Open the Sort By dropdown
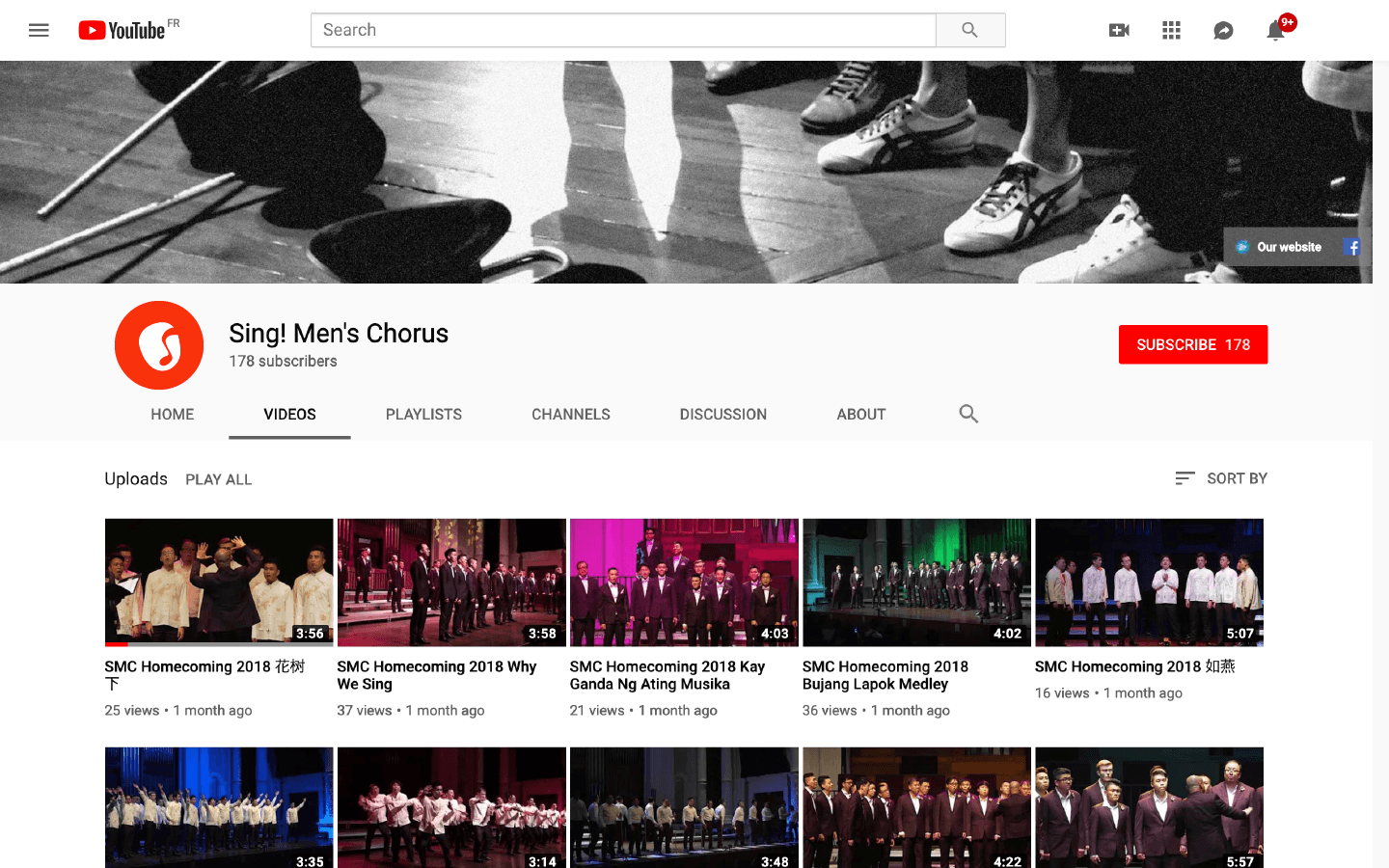1389x868 pixels. (x=1221, y=478)
